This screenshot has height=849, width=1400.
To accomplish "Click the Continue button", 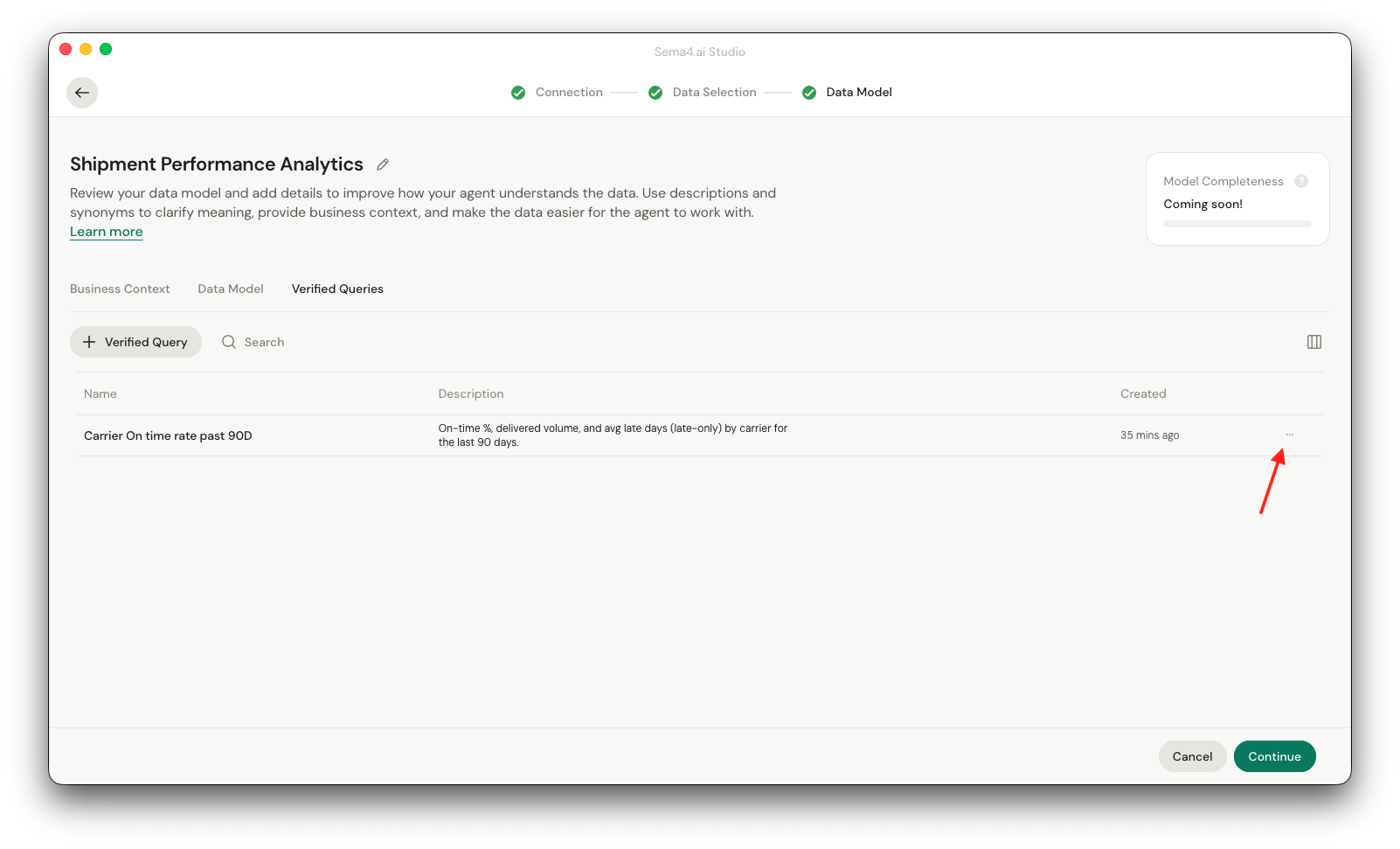I will [x=1274, y=756].
